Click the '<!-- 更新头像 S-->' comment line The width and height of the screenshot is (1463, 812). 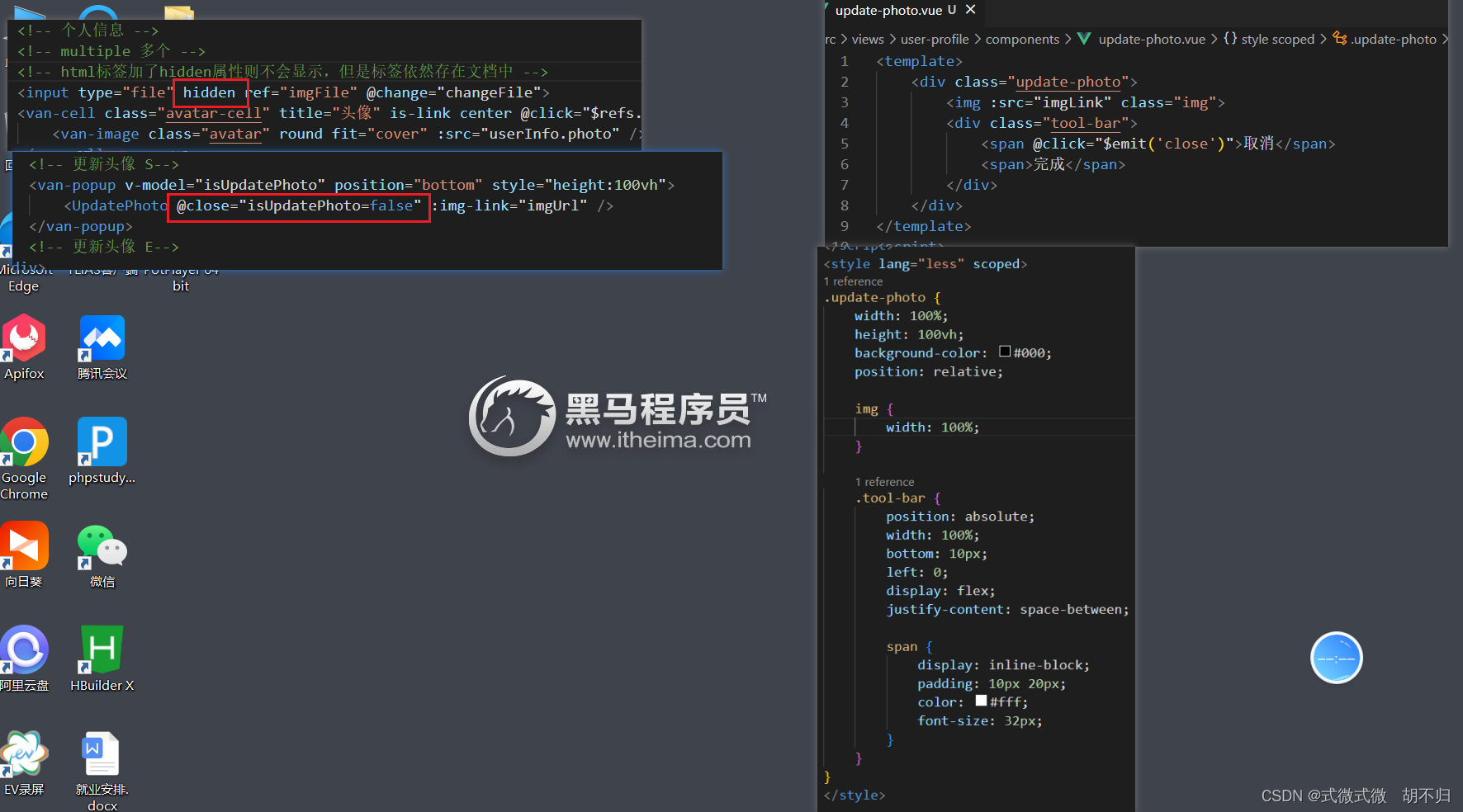click(x=104, y=164)
